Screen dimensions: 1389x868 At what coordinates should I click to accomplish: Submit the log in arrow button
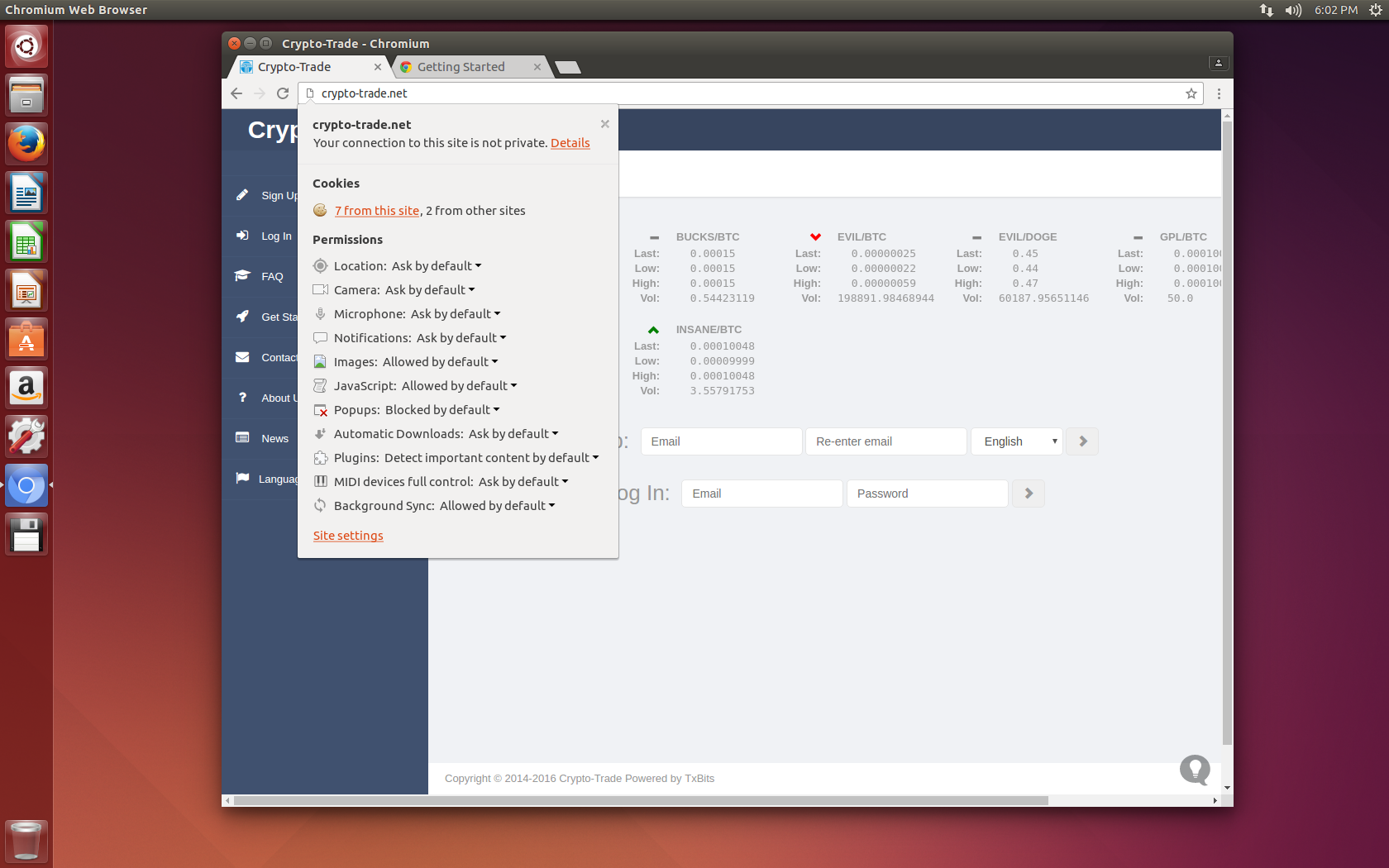(x=1029, y=494)
